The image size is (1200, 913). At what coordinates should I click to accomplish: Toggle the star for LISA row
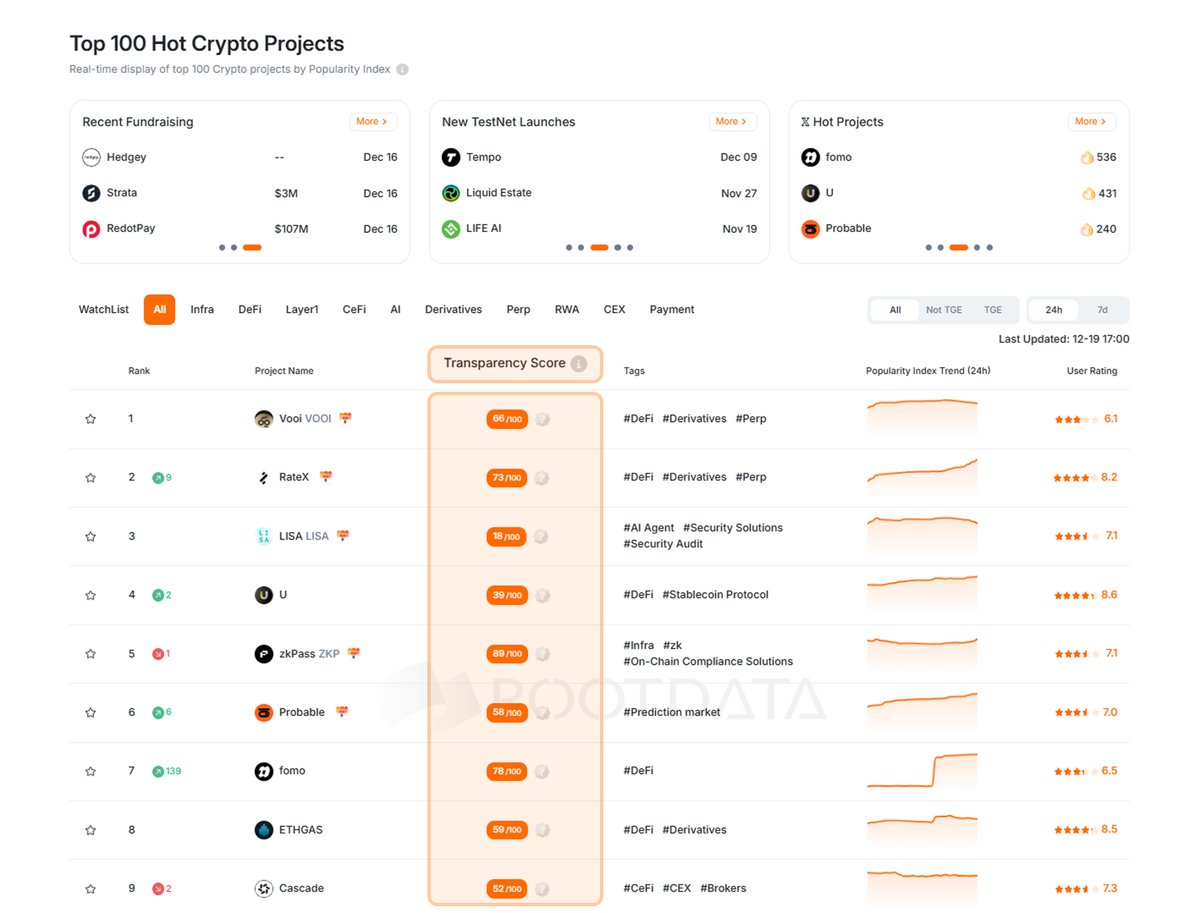91,537
